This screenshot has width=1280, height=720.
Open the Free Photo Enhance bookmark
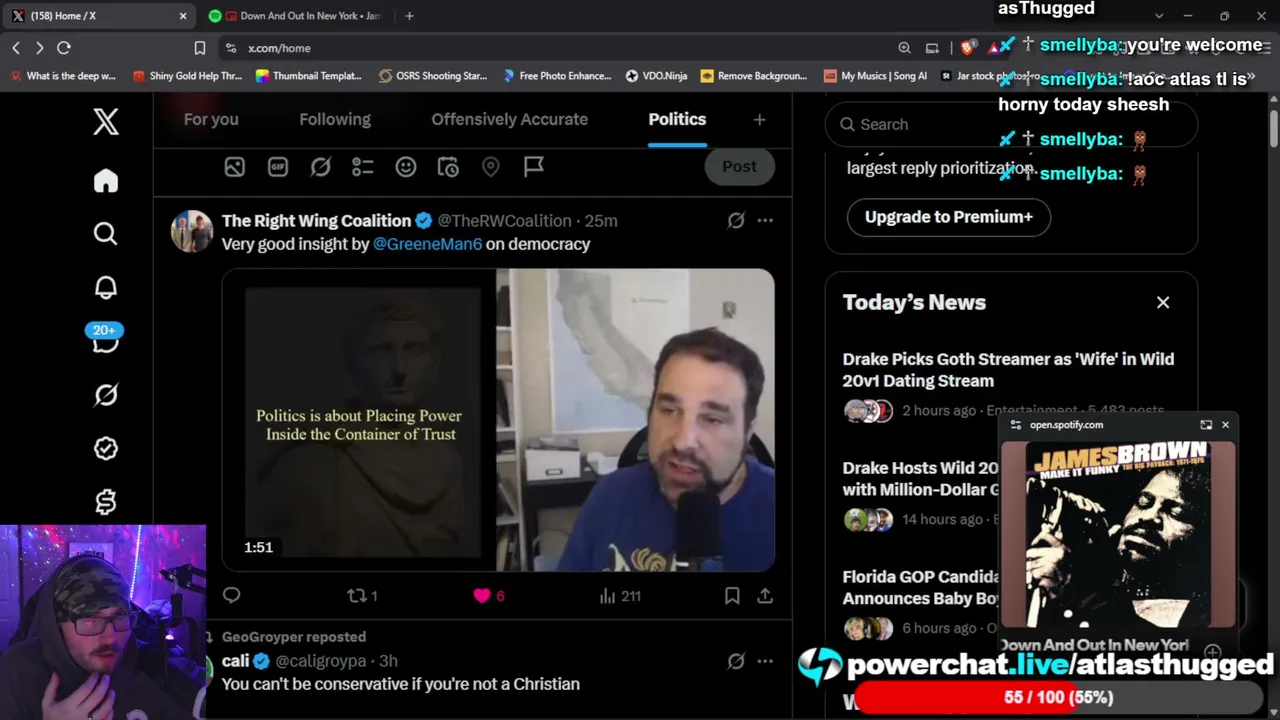click(557, 76)
